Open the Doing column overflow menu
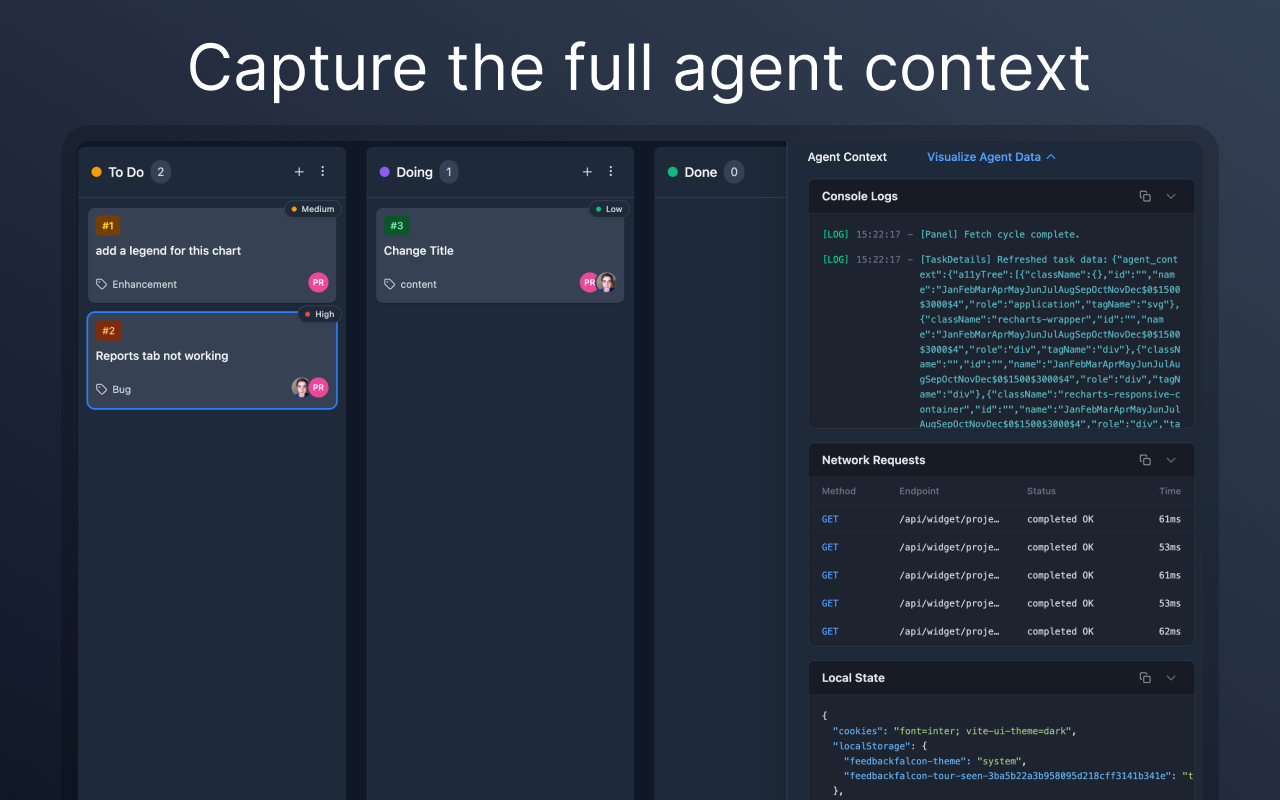 (610, 171)
